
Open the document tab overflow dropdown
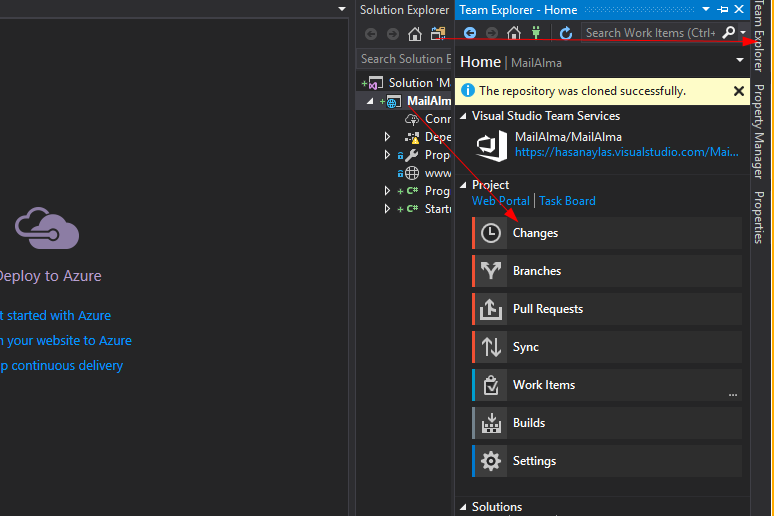[x=342, y=9]
